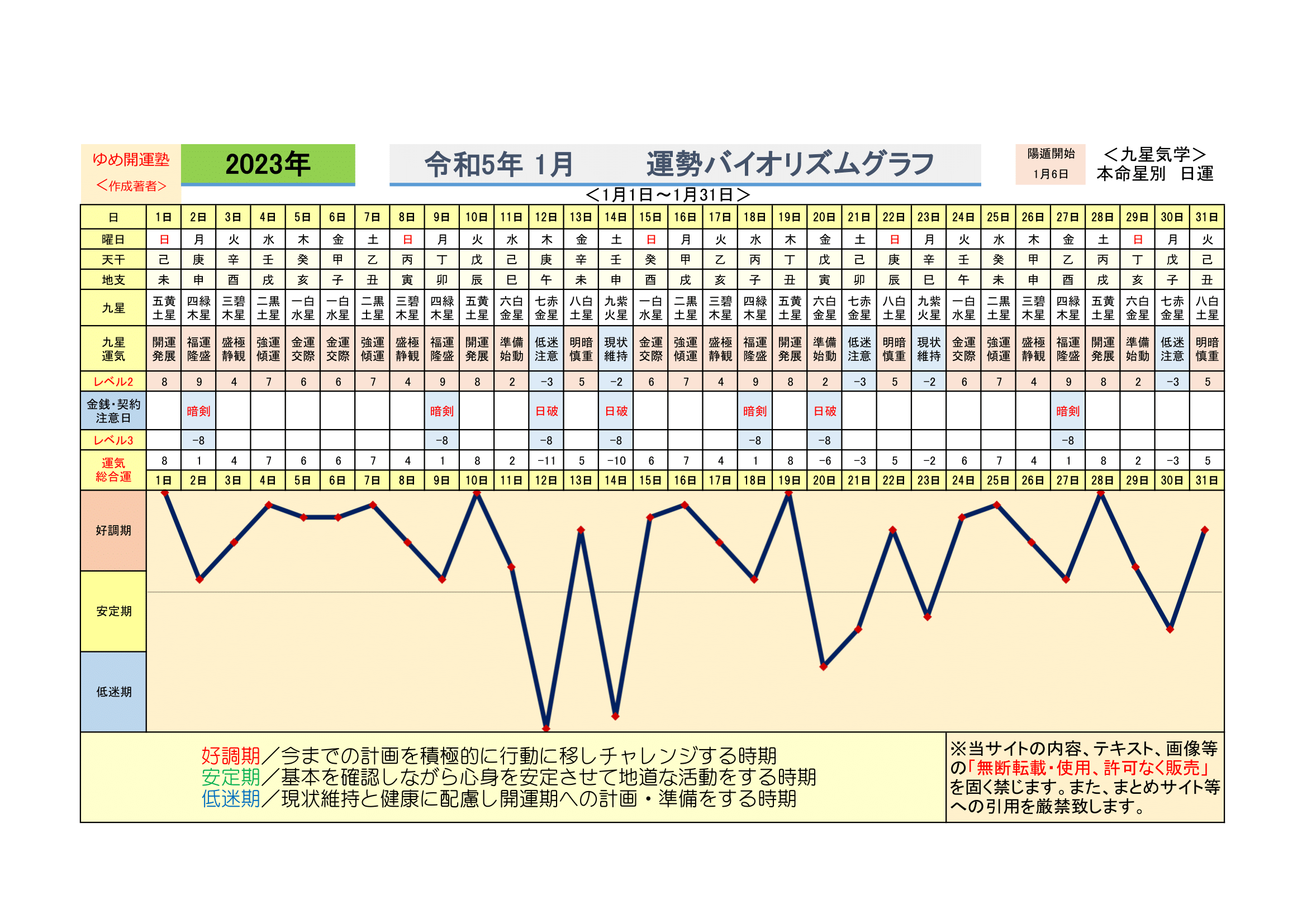Screen dimensions: 1307x924
Task: Click the 本命星別 日運 heading text
Action: [x=1154, y=174]
